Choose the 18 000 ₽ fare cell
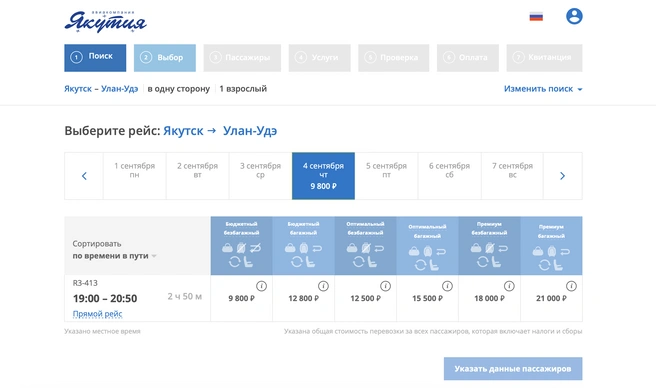Screen dimensions: 656x388 click(489, 298)
